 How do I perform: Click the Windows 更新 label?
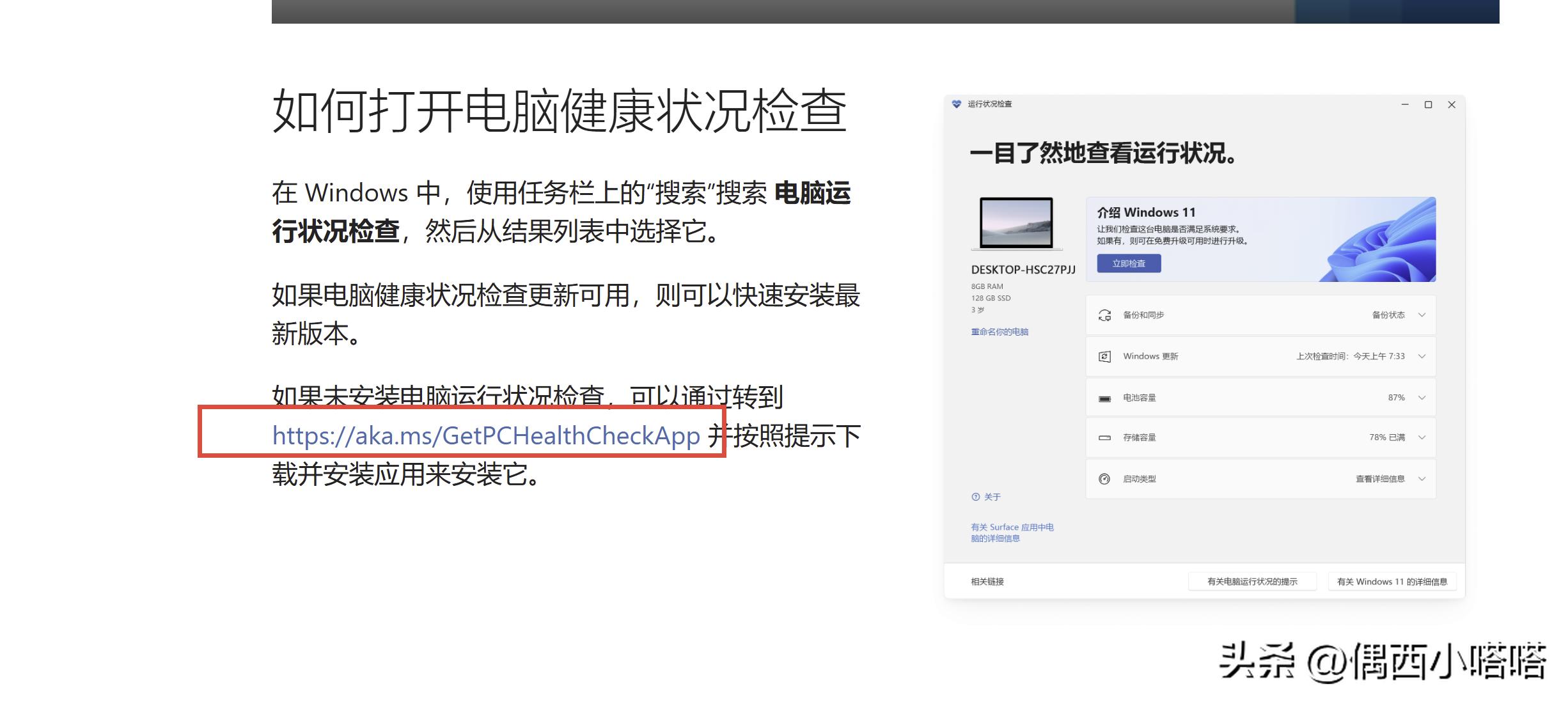(x=1150, y=356)
